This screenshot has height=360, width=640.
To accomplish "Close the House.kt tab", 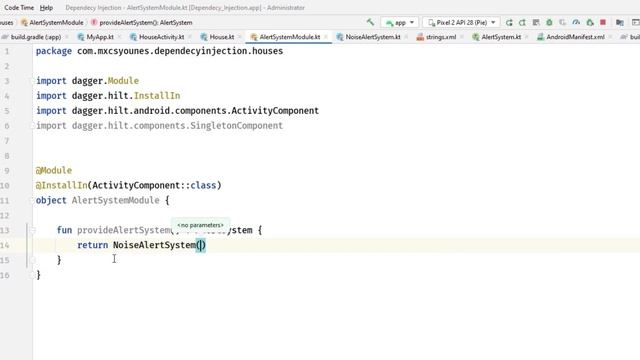I will click(240, 37).
